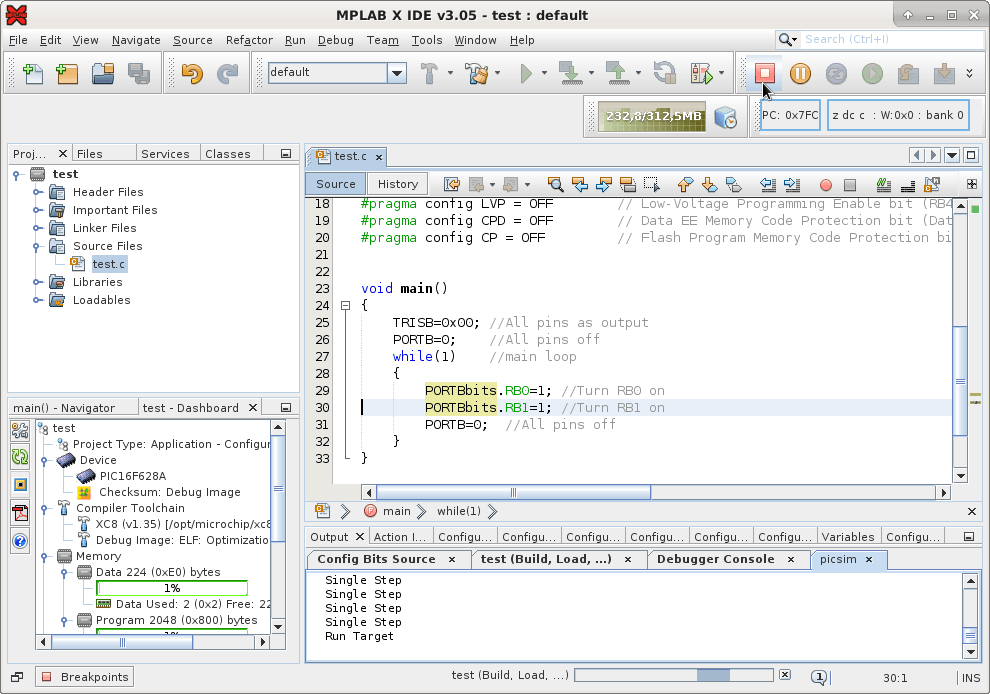Open the editor documents list dropdown arrow
Image resolution: width=990 pixels, height=694 pixels.
(x=952, y=155)
